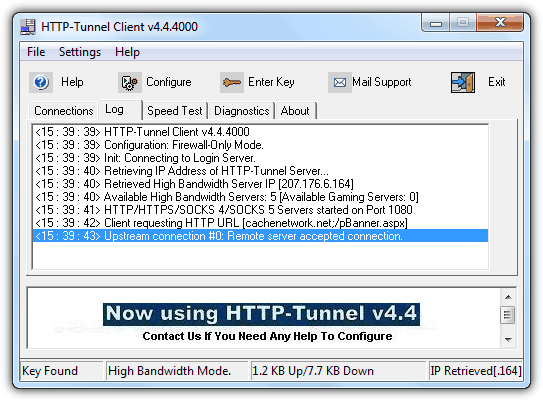
Task: Open the Settings menu
Action: coord(80,52)
